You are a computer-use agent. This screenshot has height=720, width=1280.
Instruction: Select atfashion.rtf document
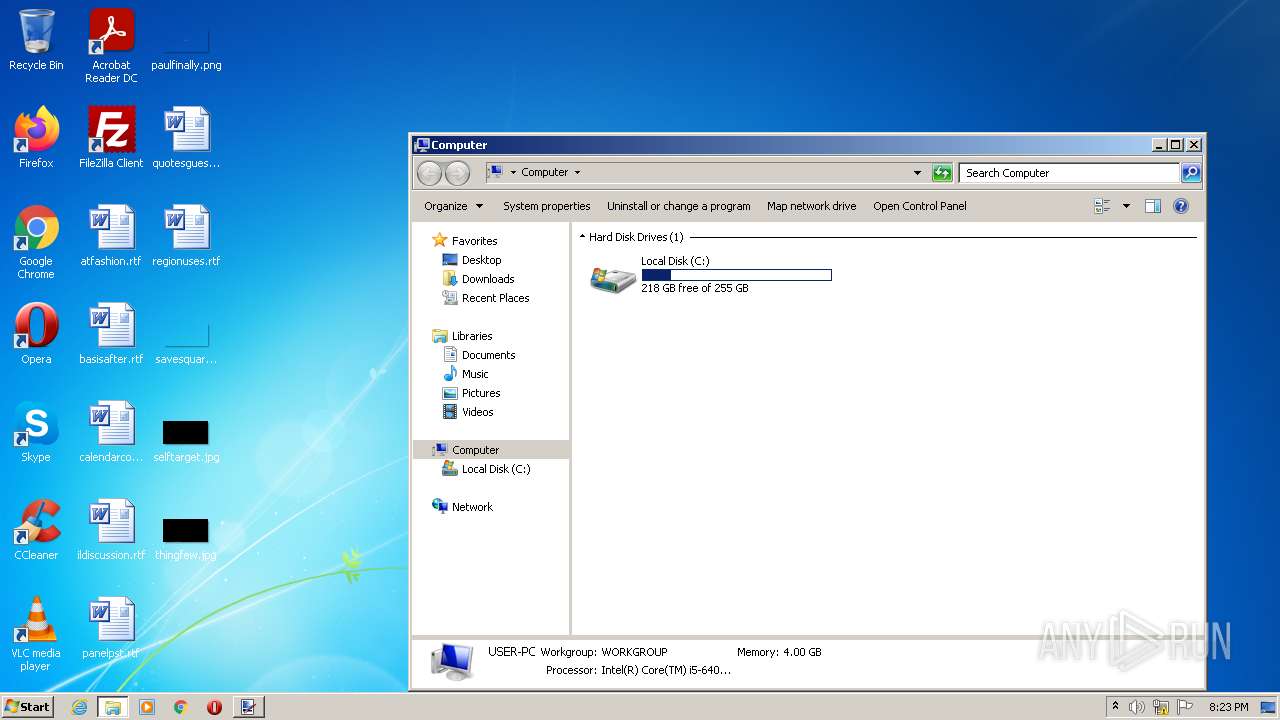pyautogui.click(x=111, y=236)
